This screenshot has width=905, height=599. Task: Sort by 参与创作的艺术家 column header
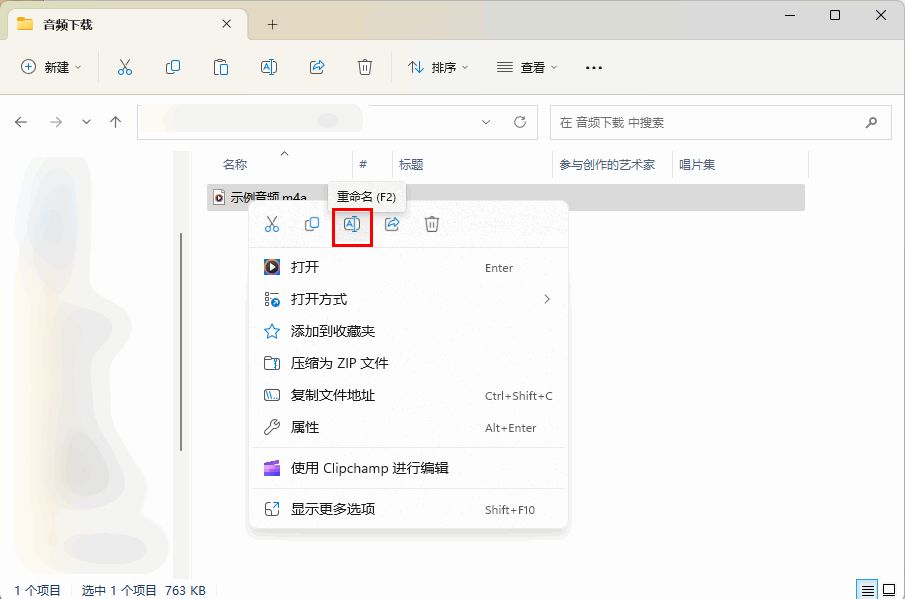[x=607, y=164]
